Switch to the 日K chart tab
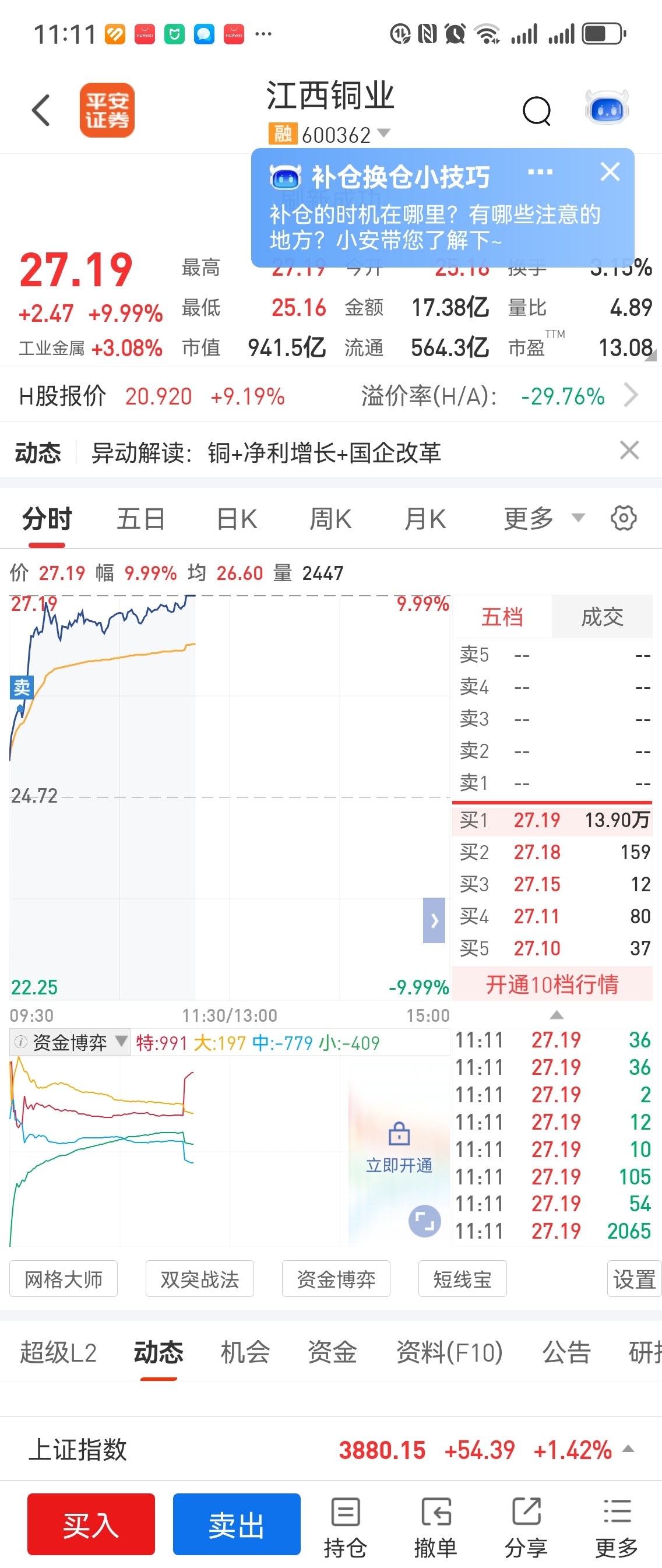Viewport: 662px width, 1568px height. click(x=237, y=519)
